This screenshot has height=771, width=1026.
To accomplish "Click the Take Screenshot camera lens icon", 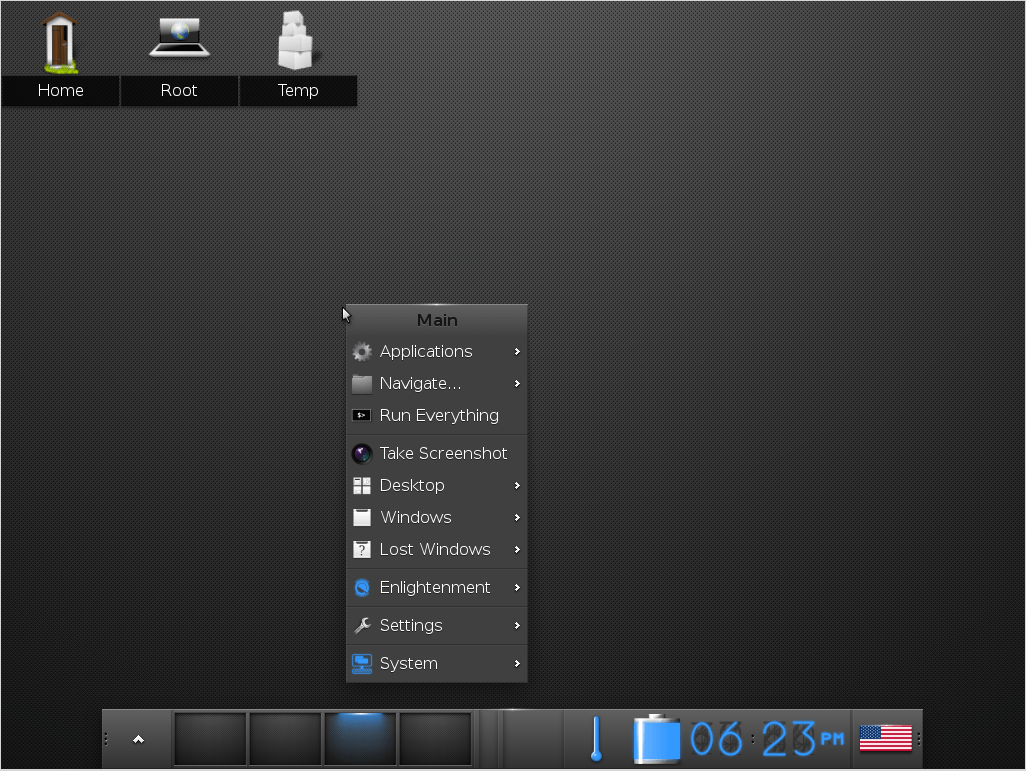I will 362,453.
